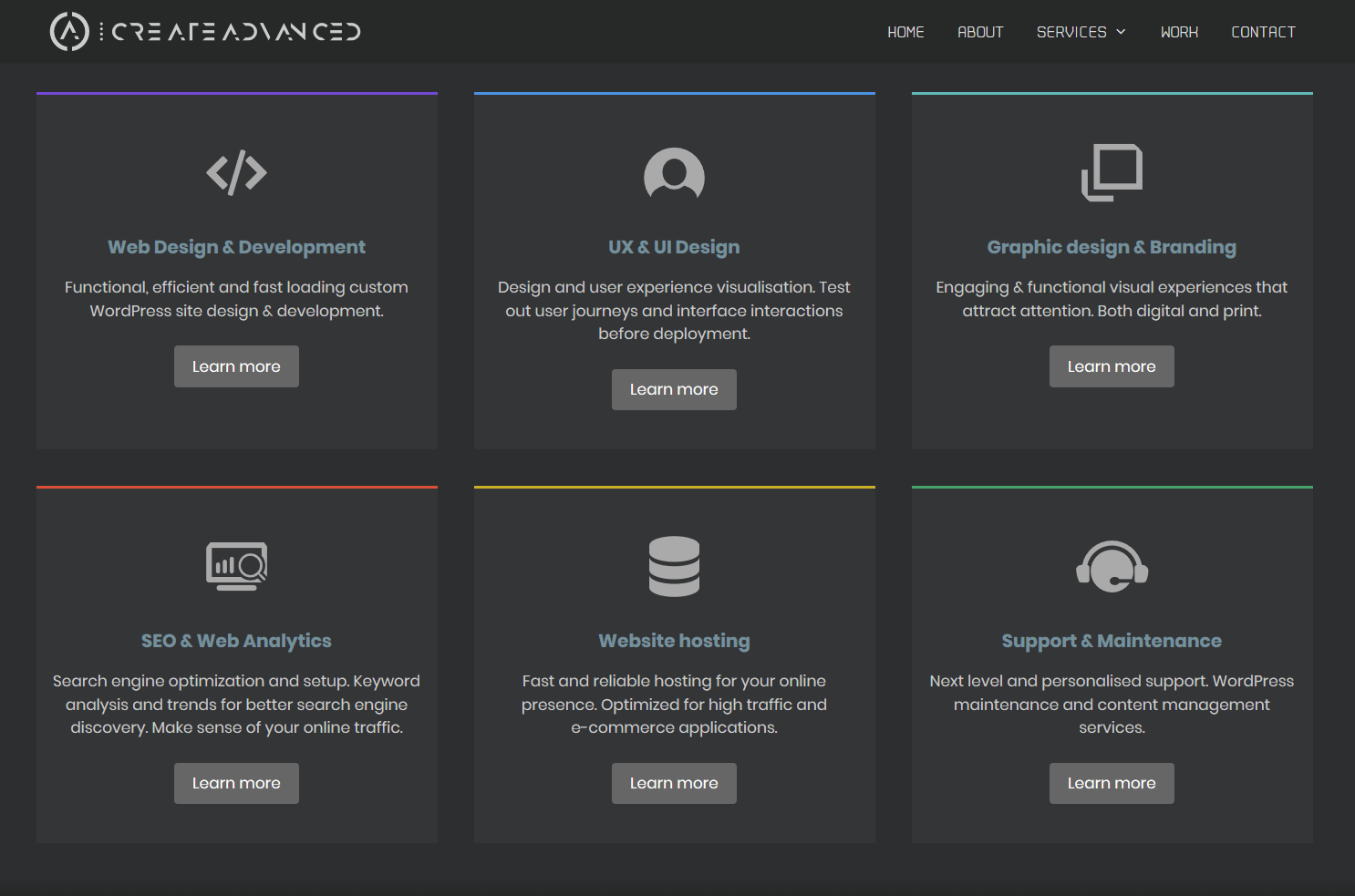Click the SEO analytics monitor icon

click(x=236, y=566)
